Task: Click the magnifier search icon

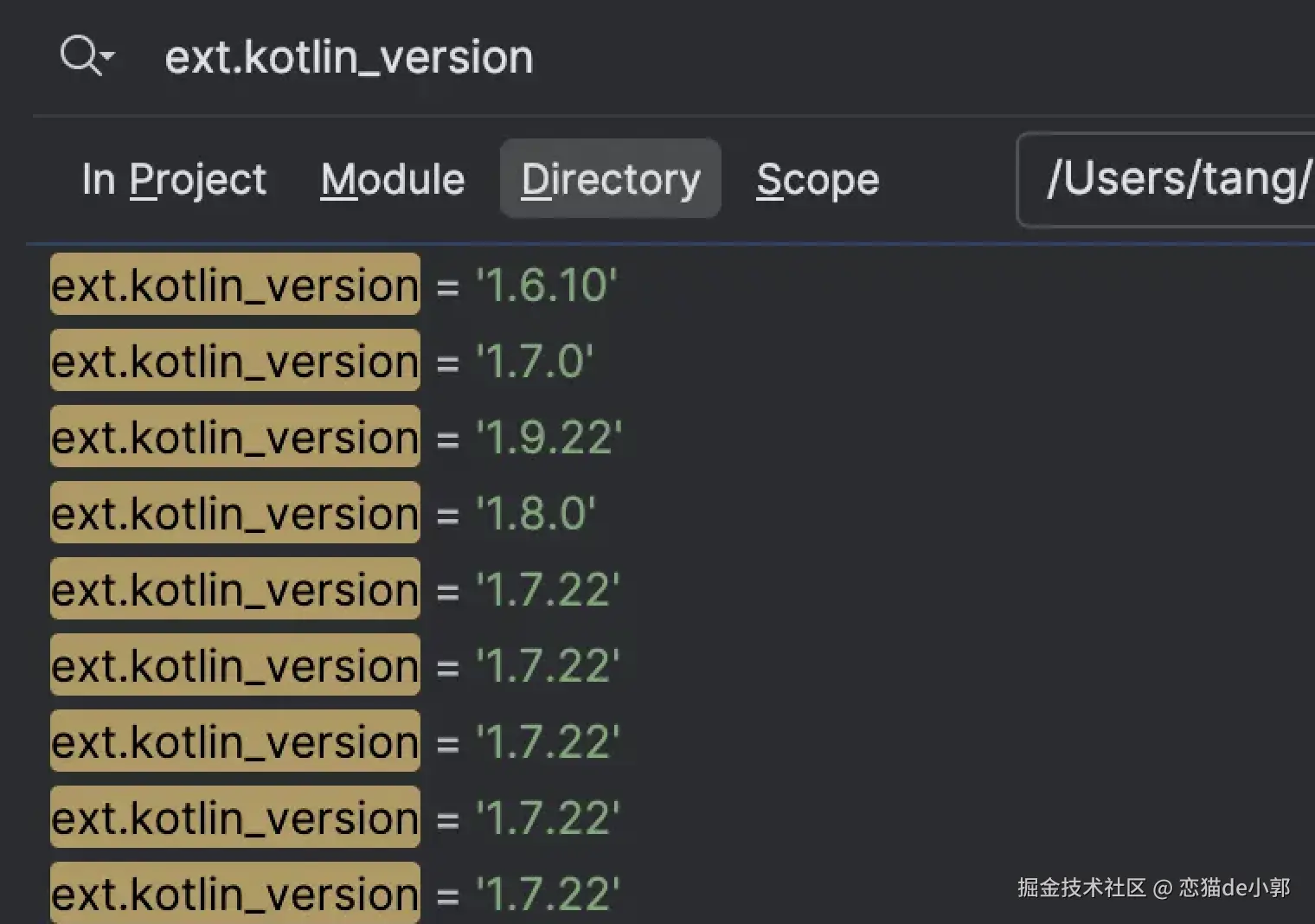Action: point(80,55)
